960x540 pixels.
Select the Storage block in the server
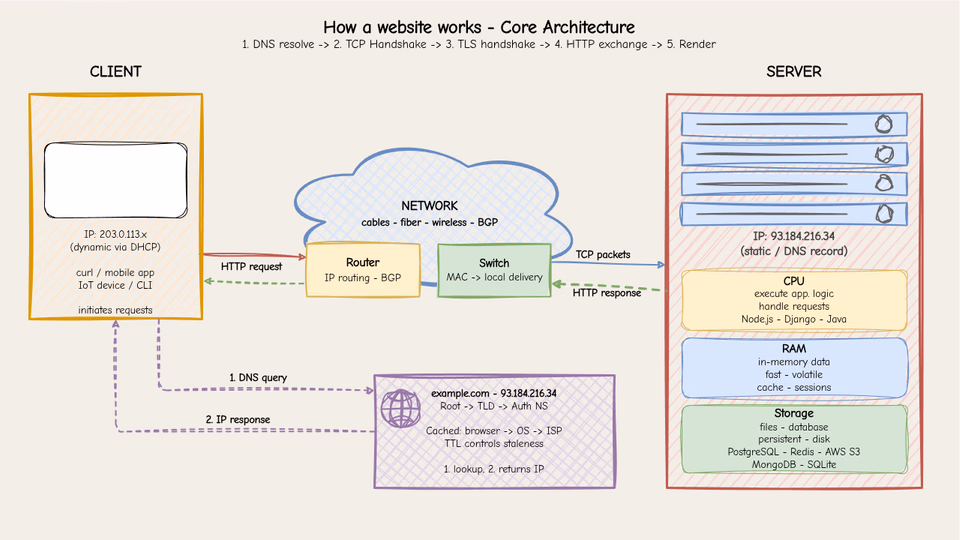click(794, 438)
